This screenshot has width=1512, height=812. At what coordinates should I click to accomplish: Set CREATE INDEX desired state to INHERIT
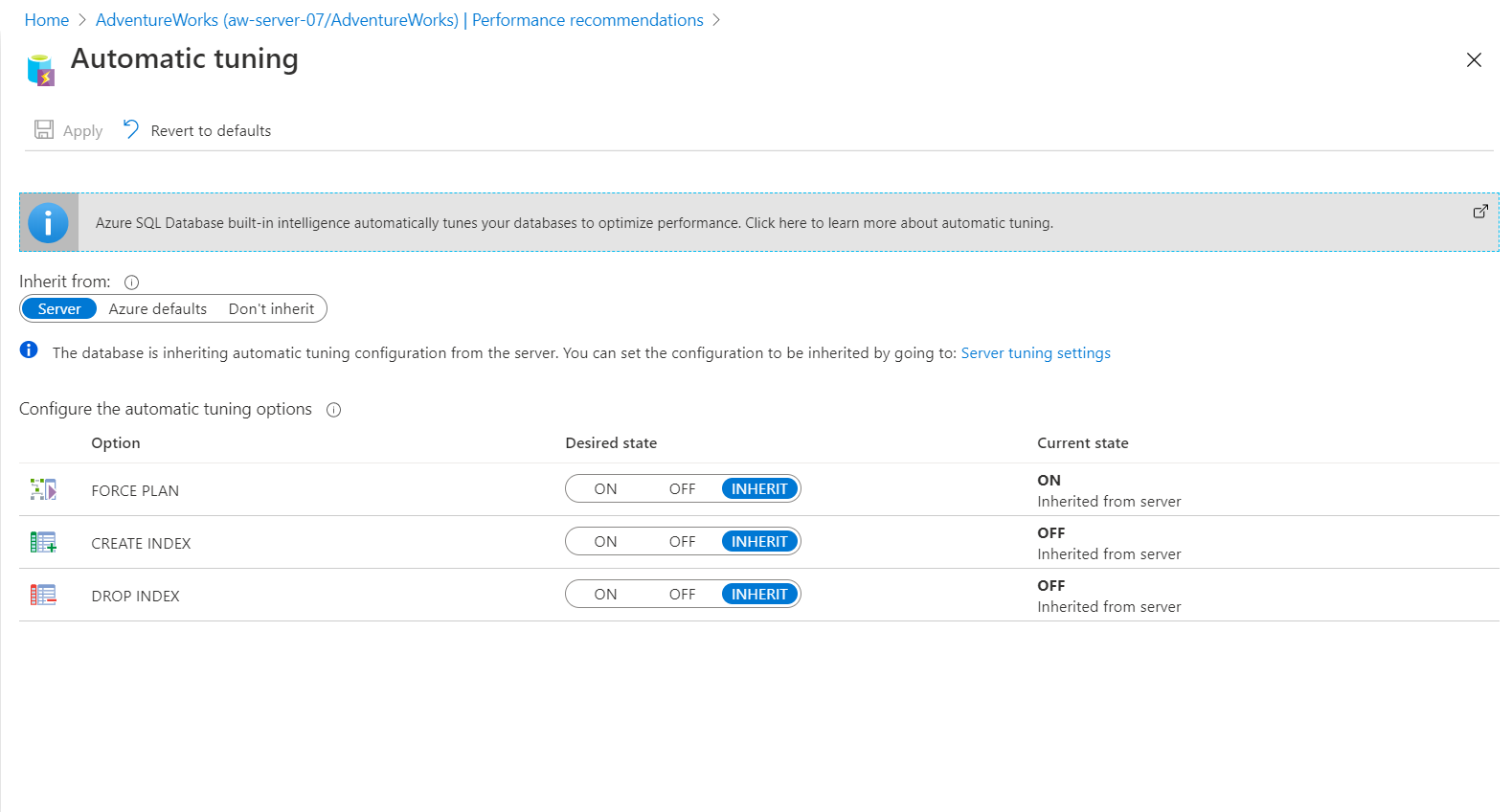759,541
